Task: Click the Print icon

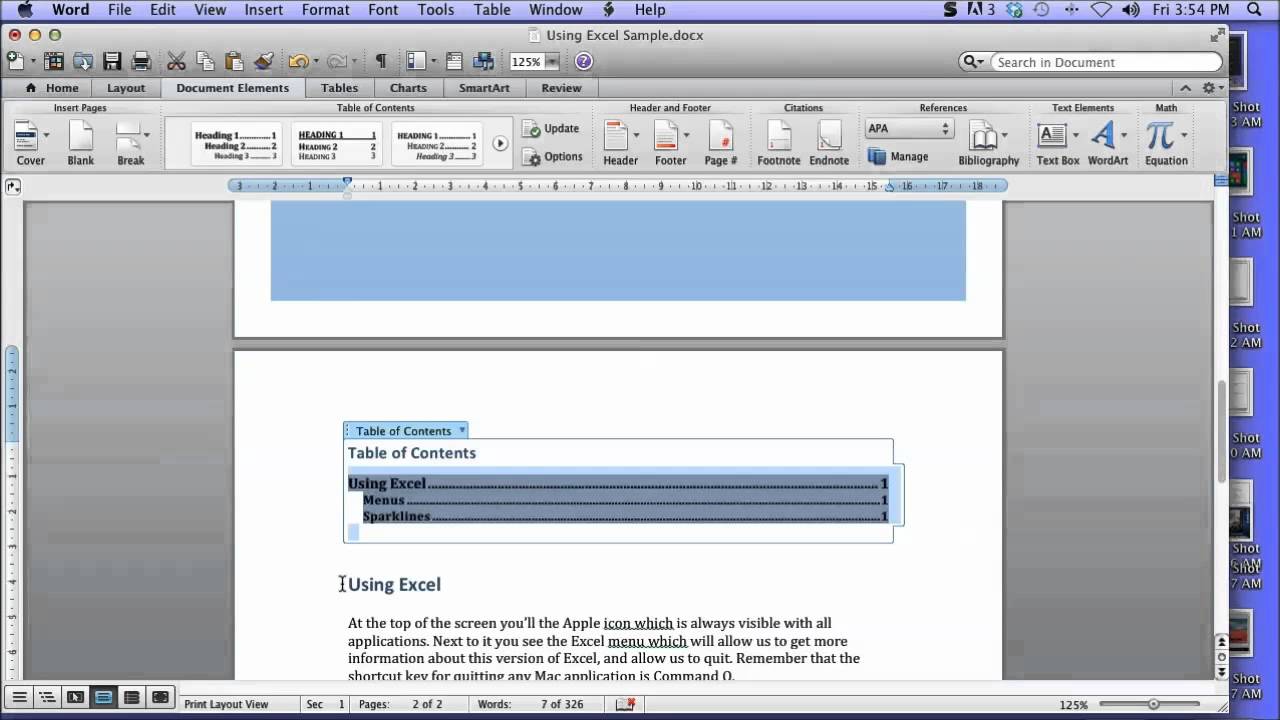Action: (141, 61)
